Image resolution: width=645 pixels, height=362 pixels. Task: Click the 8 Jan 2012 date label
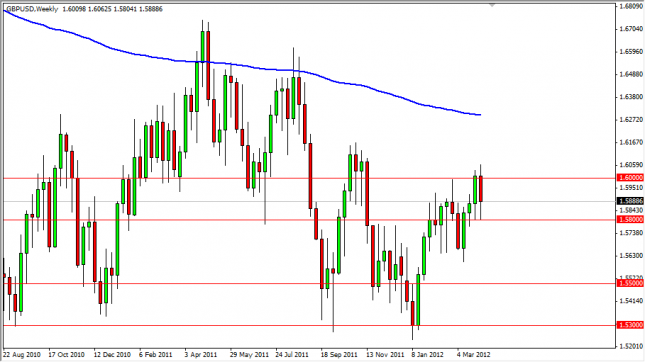point(428,354)
